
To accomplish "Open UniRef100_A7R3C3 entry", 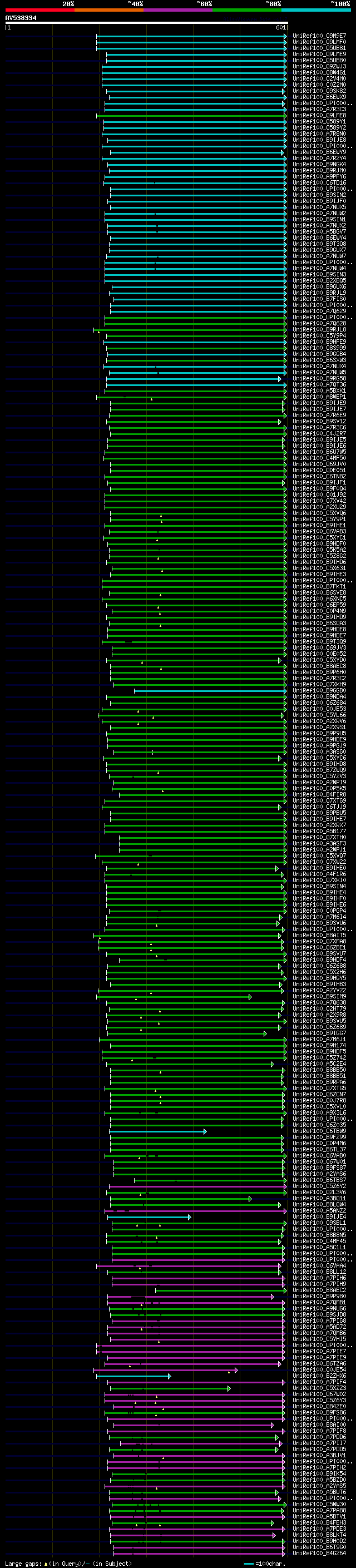I will tap(319, 109).
